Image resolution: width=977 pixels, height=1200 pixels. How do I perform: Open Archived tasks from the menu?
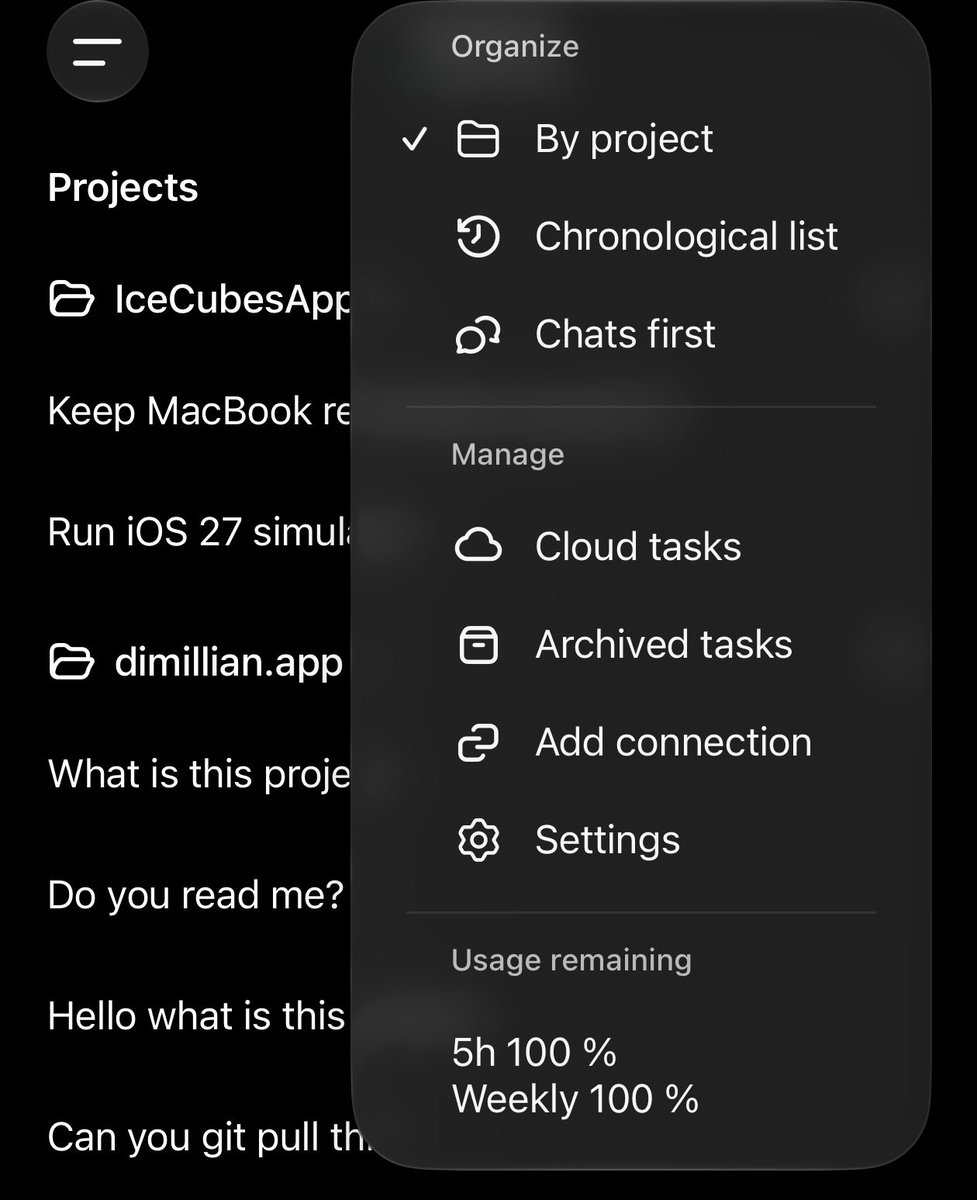pos(640,645)
